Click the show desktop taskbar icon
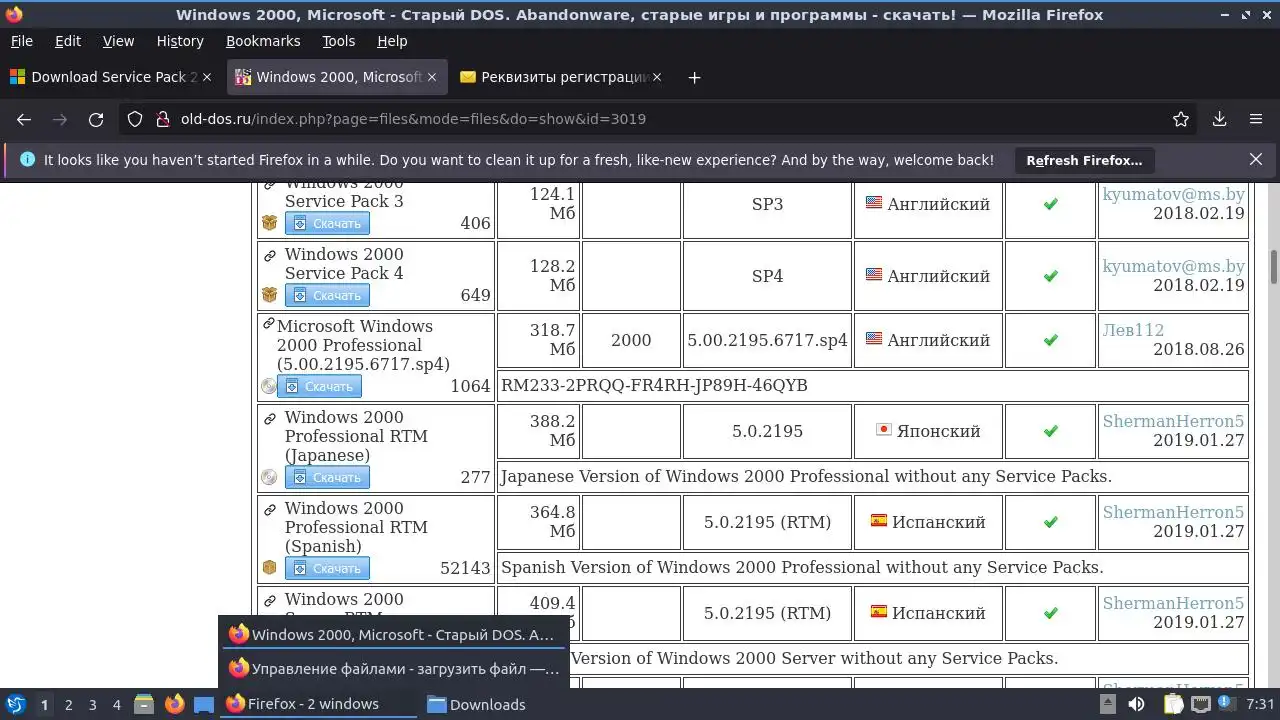This screenshot has height=720, width=1280. pyautogui.click(x=204, y=704)
